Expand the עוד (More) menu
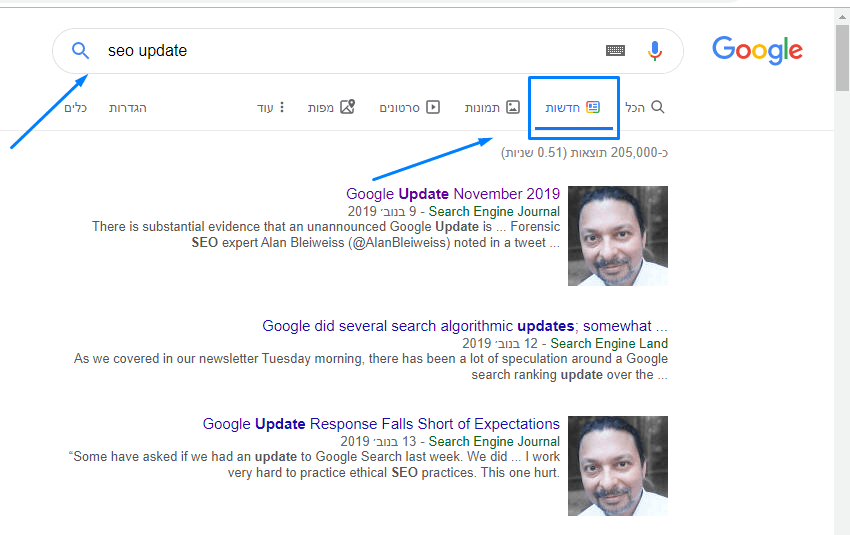This screenshot has height=535, width=850. (271, 107)
